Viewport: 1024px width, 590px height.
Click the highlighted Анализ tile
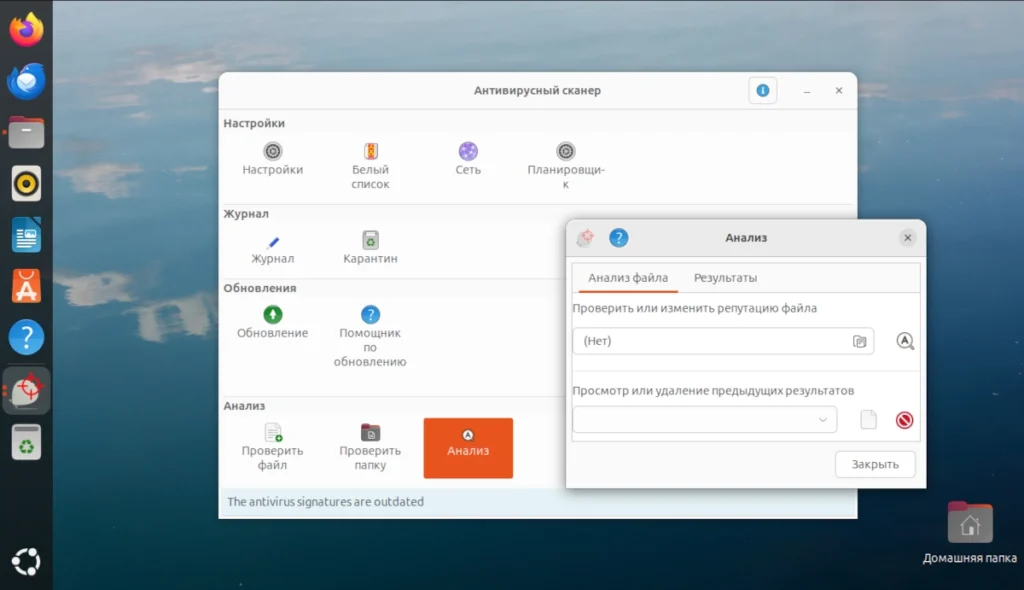tap(468, 448)
